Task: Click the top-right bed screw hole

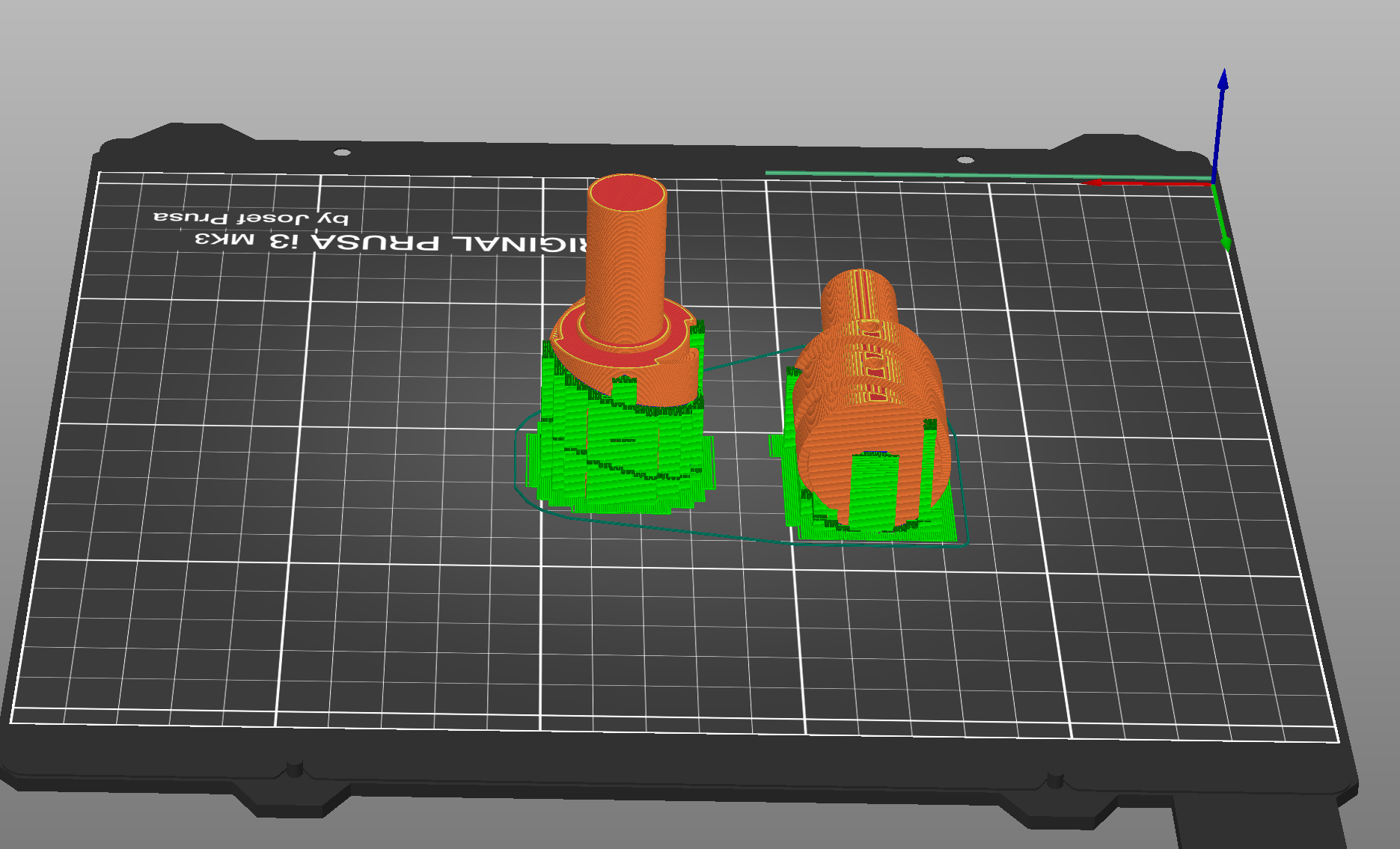Action: click(x=965, y=159)
